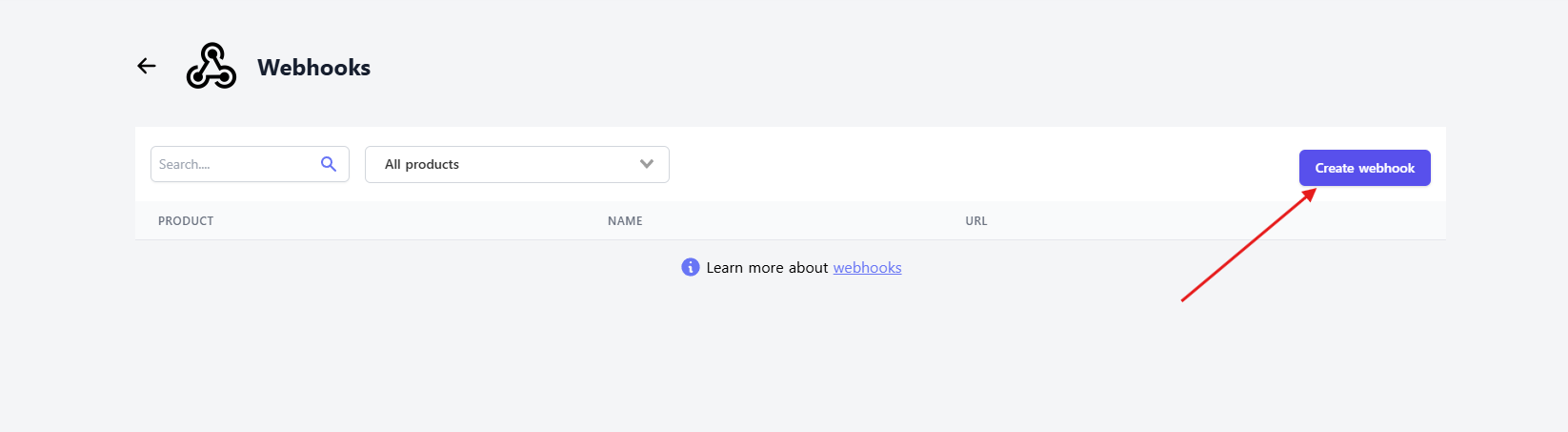
Task: Click the Webhooks page title
Action: click(313, 68)
